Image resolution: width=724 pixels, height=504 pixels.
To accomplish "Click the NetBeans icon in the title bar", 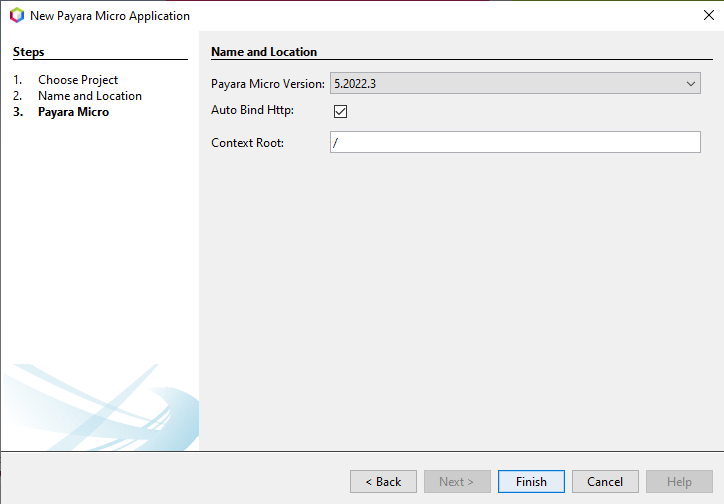I will (16, 16).
